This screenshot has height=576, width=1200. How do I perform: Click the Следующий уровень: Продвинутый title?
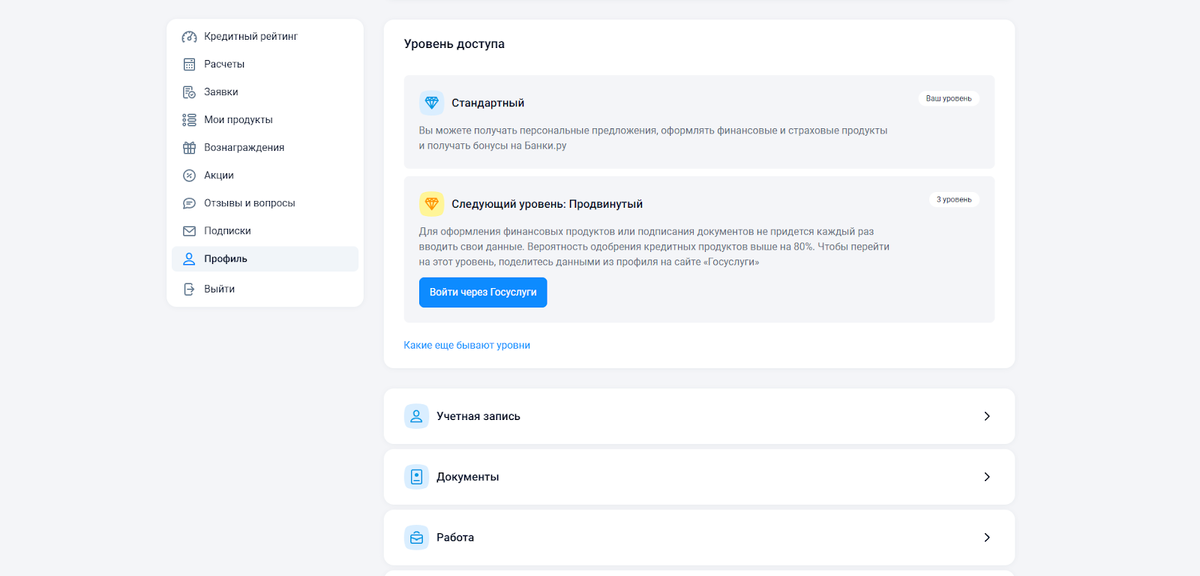[547, 204]
